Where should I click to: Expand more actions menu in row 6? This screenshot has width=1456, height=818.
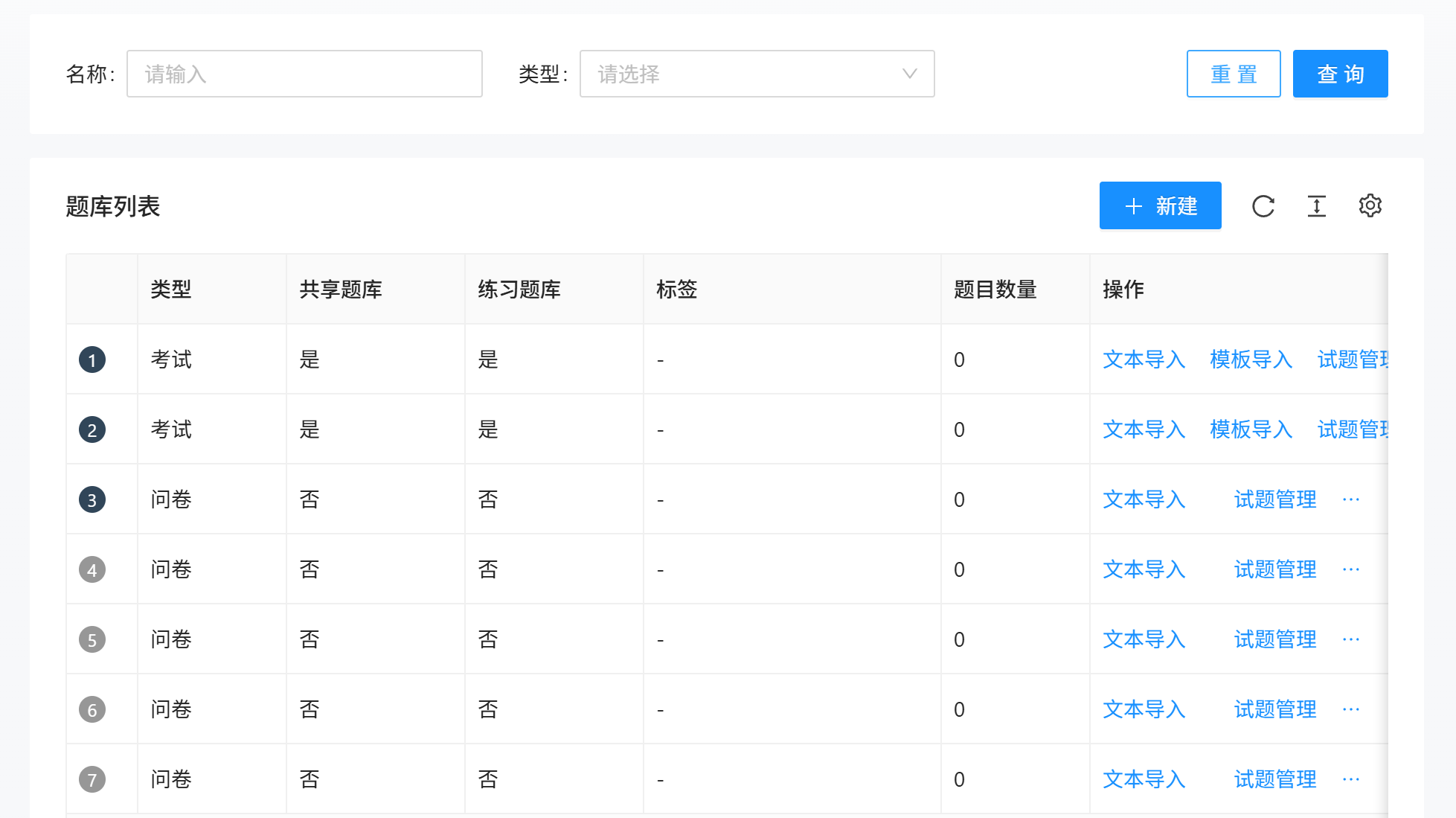pos(1351,709)
